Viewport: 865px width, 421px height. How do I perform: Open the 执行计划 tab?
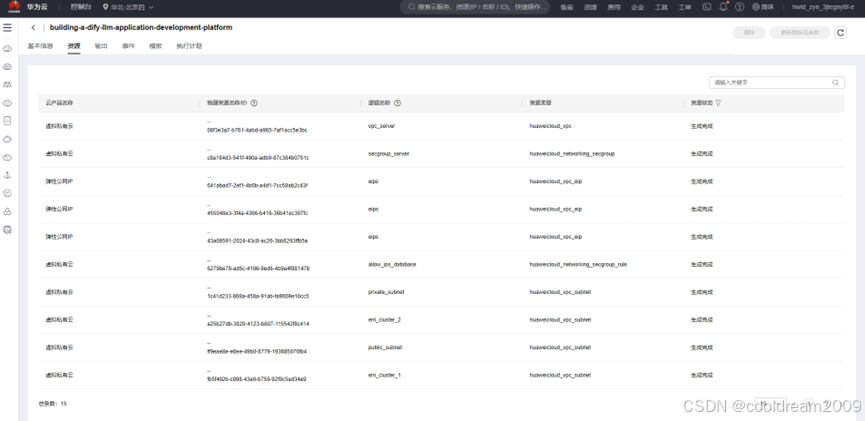(189, 46)
